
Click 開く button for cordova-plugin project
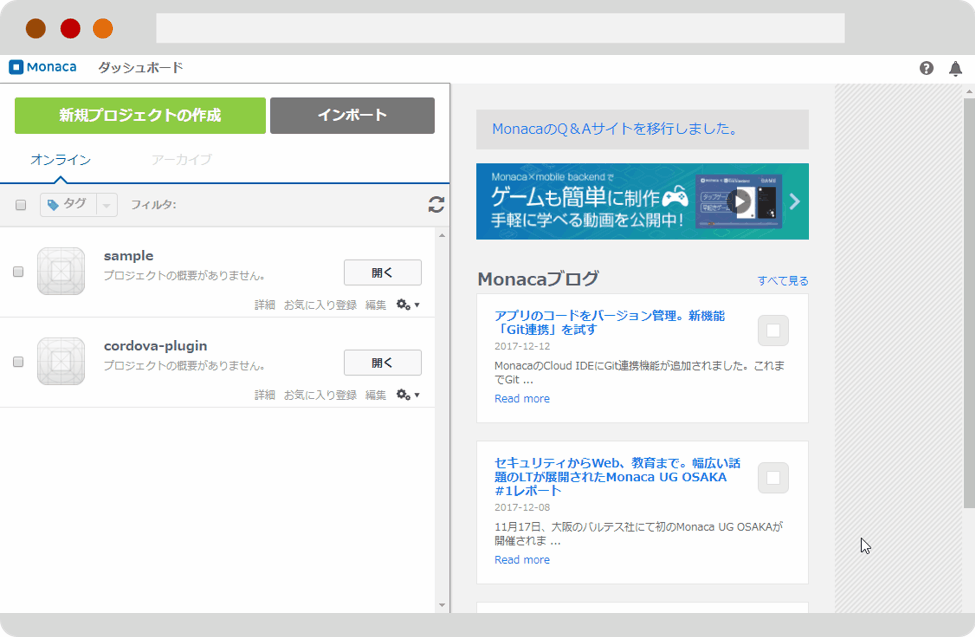[x=383, y=363]
